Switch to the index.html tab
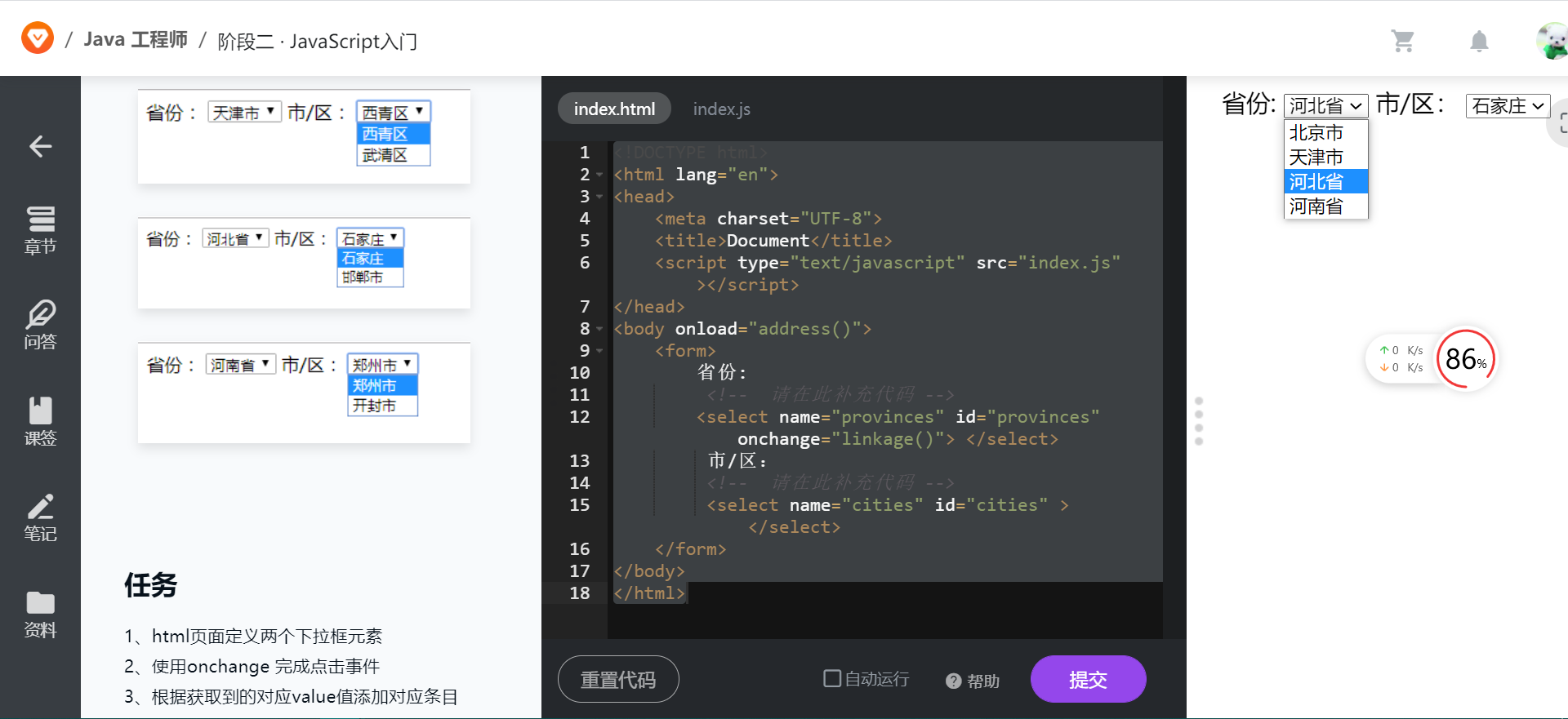The width and height of the screenshot is (1568, 719). click(x=614, y=109)
